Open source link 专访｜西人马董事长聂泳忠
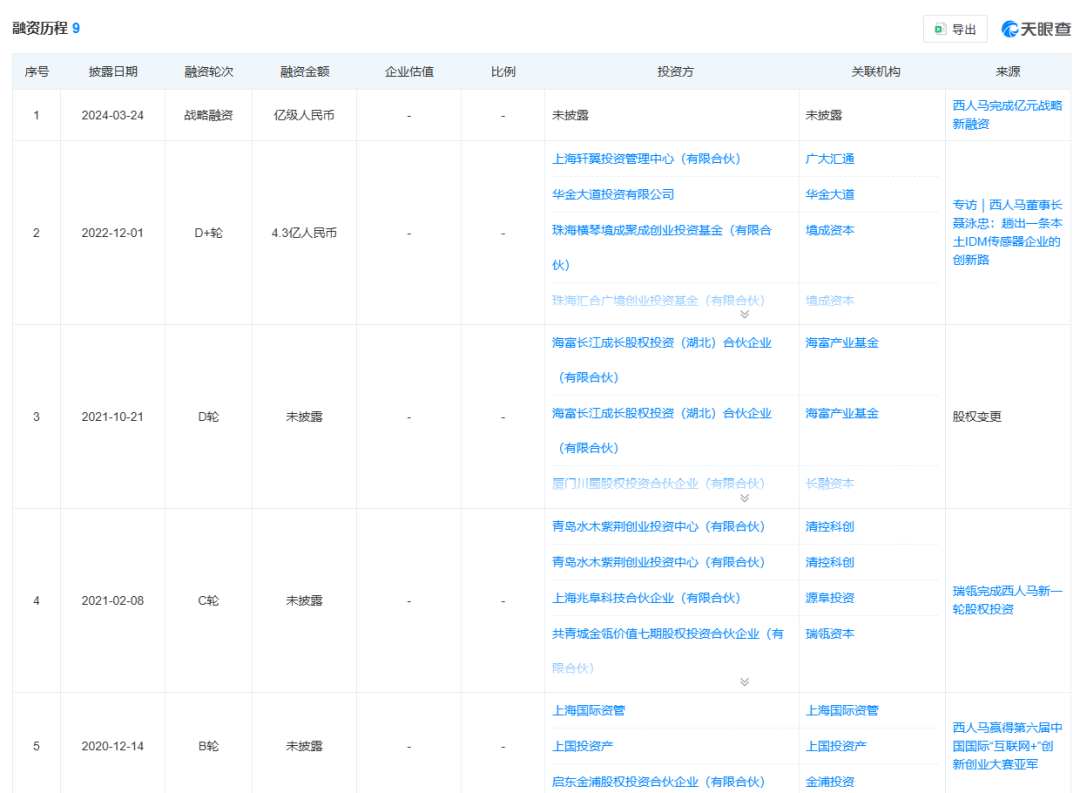The width and height of the screenshot is (1080, 793). point(1007,232)
